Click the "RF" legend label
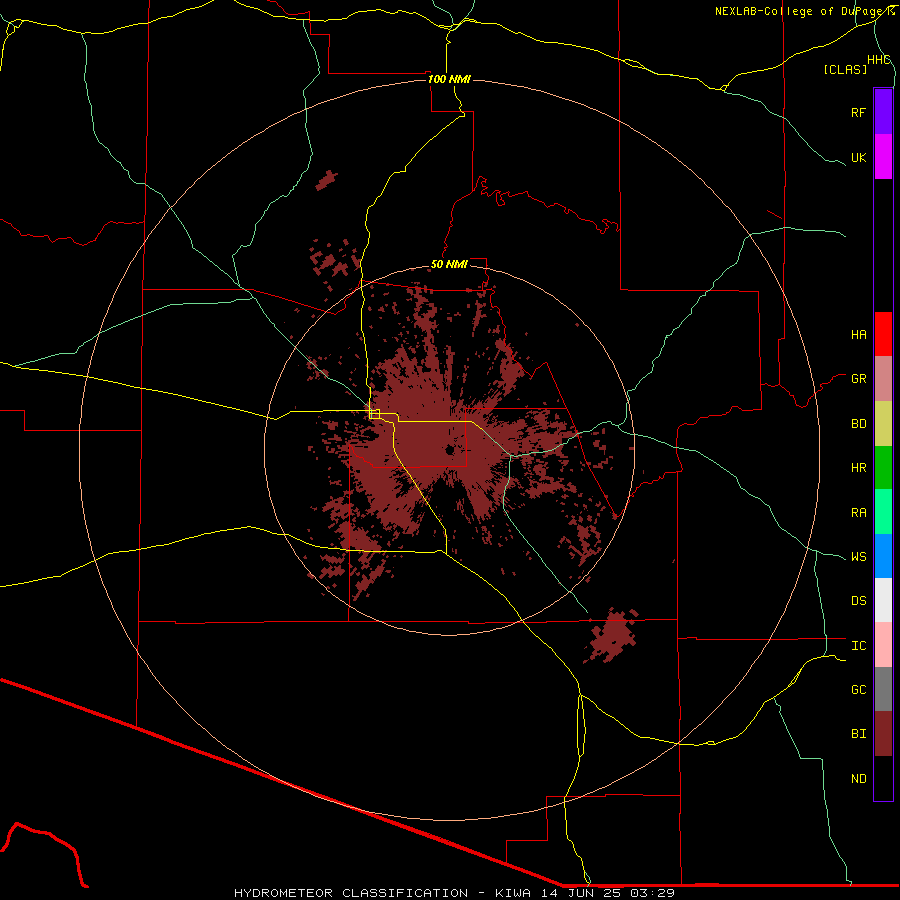The image size is (900, 900). (x=858, y=112)
